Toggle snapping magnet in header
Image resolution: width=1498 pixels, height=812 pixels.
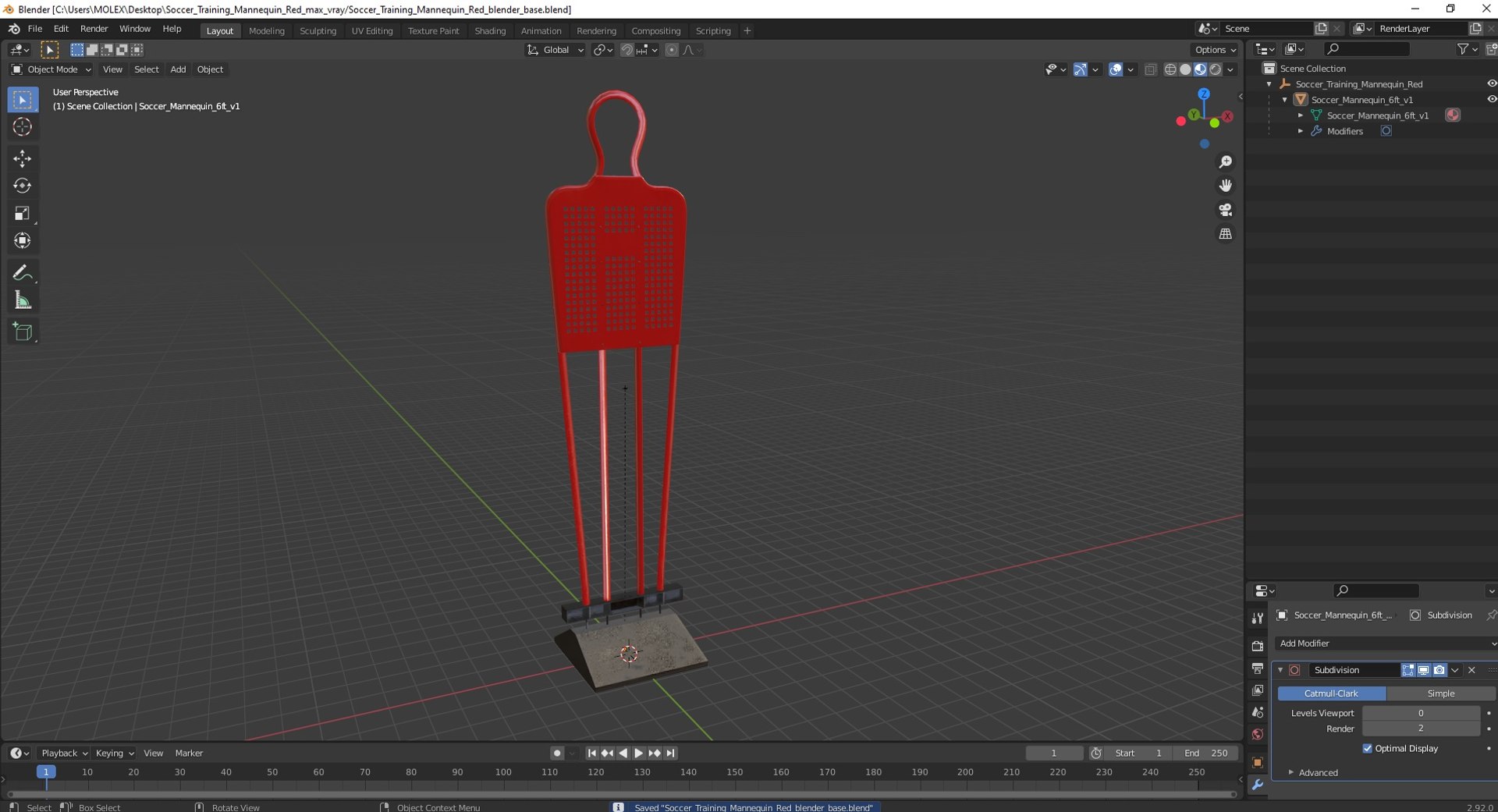(627, 50)
